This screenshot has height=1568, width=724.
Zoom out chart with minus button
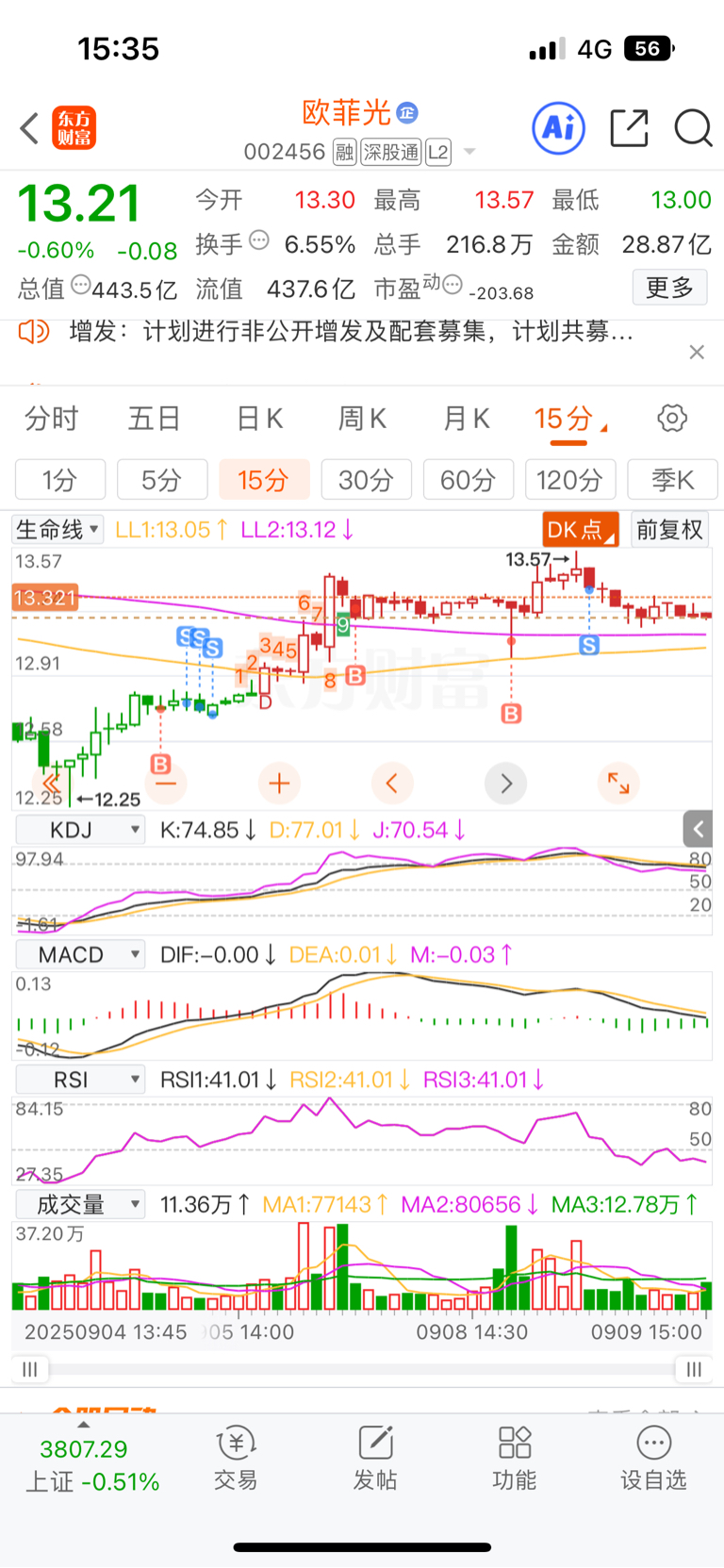tap(166, 784)
